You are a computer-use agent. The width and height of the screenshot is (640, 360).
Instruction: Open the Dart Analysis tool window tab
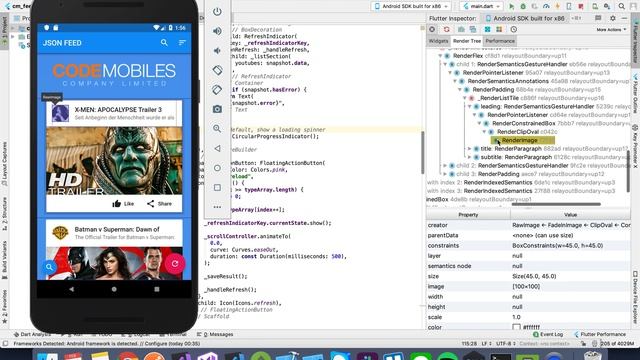pos(32,334)
